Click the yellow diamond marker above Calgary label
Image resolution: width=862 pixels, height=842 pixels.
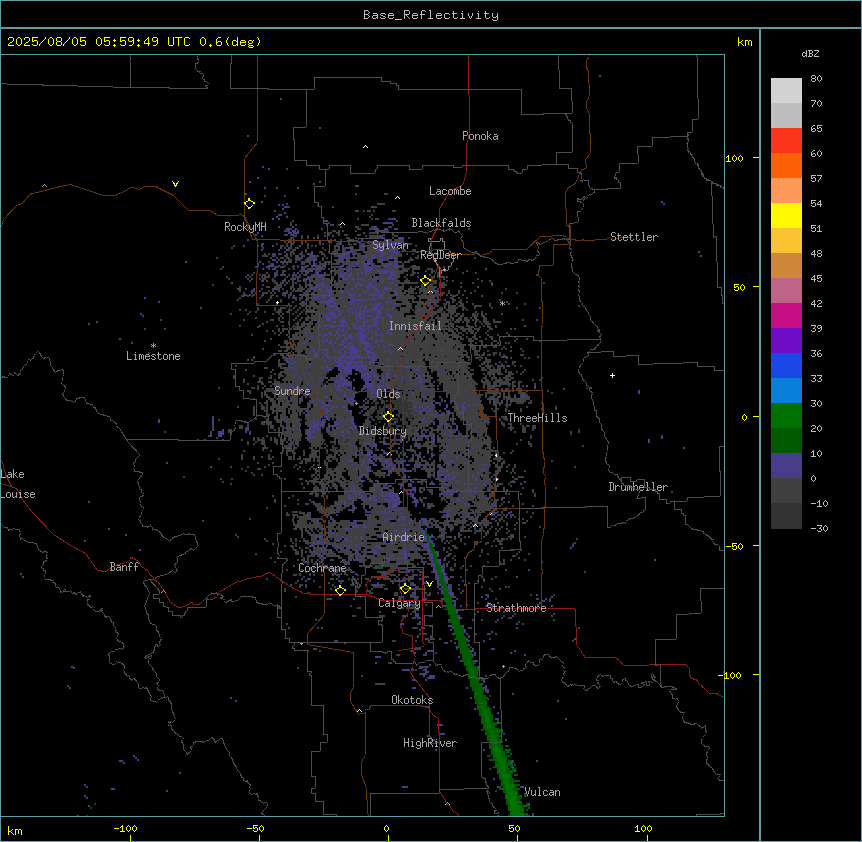405,589
